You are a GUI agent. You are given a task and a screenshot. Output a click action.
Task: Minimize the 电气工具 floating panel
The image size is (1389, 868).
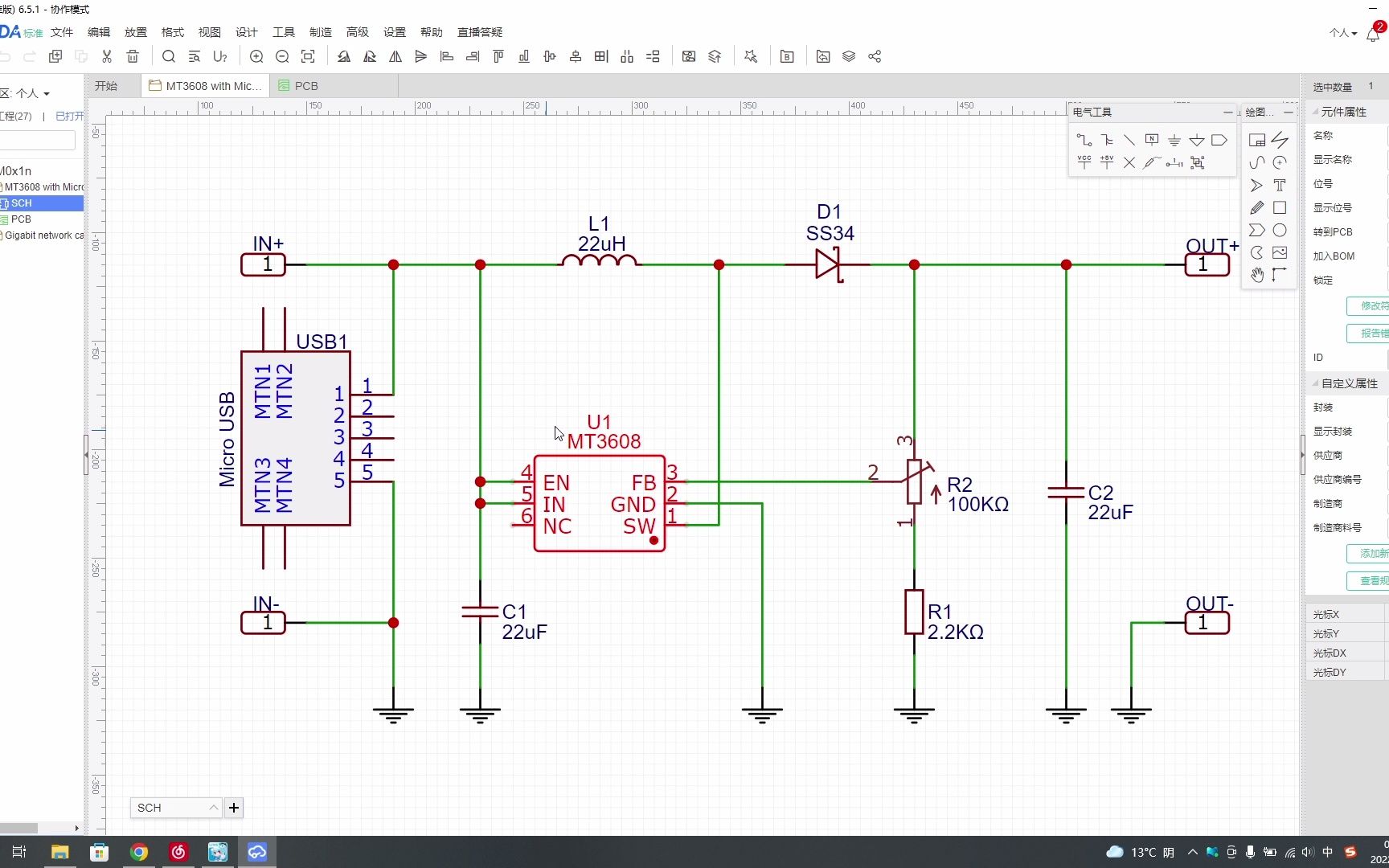tap(1227, 112)
